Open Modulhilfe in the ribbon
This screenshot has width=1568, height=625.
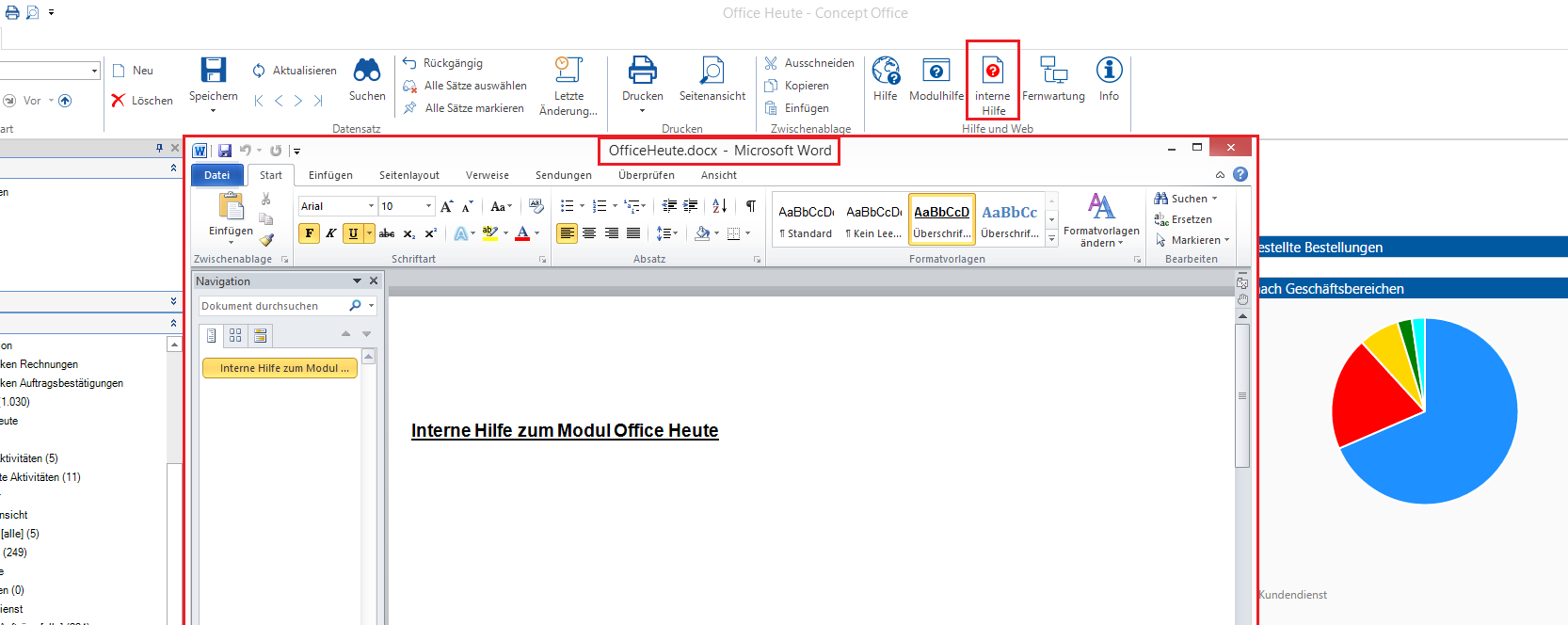coord(936,72)
